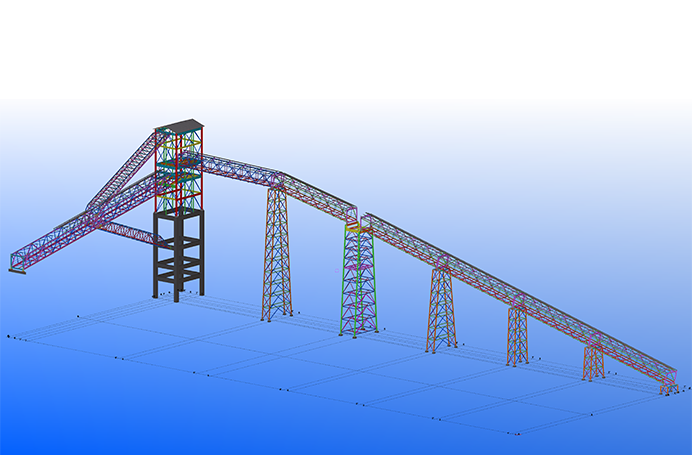Image resolution: width=692 pixels, height=455 pixels.
Task: Click the tallest orange lattice trestle
Action: [x=277, y=255]
